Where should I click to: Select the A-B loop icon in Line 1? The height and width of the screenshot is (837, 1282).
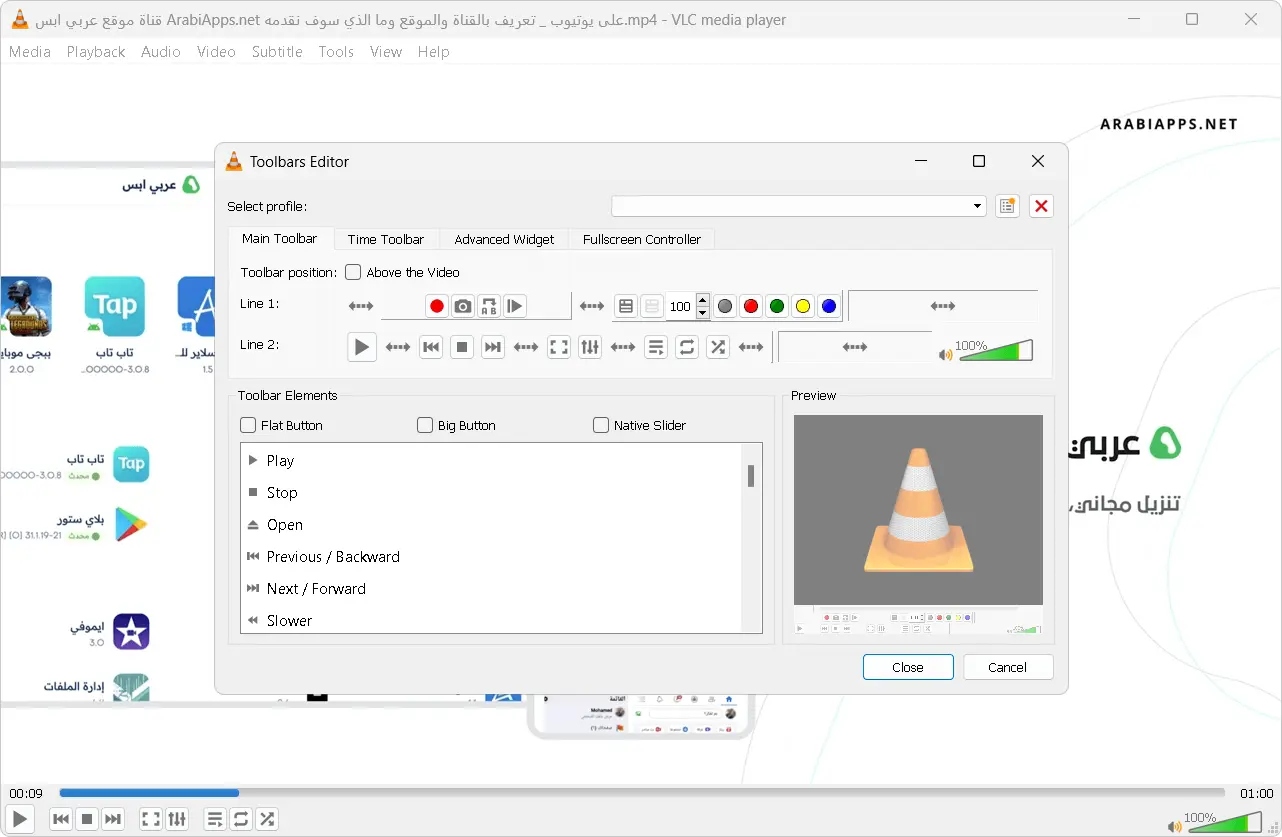[489, 305]
